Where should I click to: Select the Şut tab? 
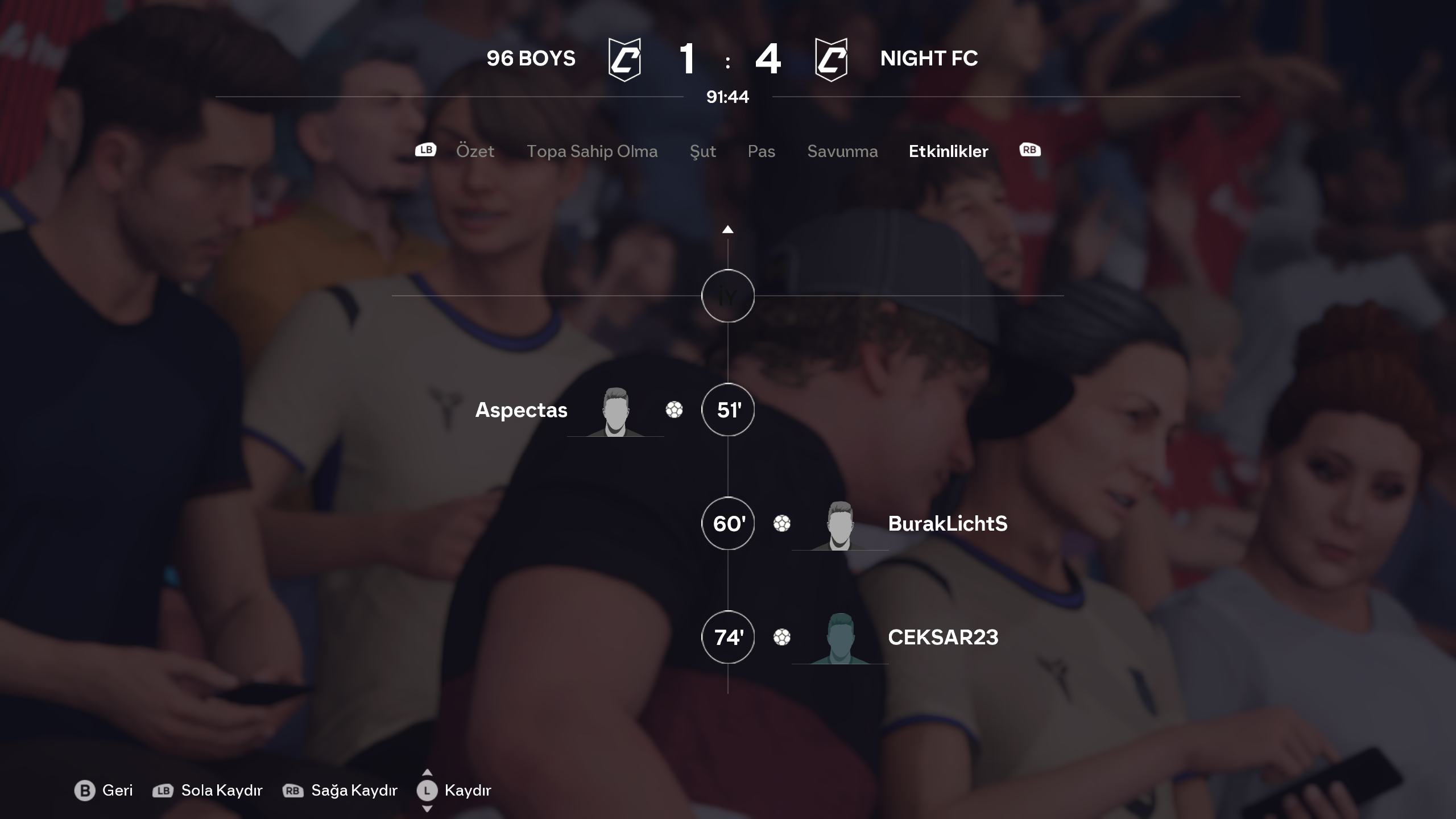(x=703, y=151)
